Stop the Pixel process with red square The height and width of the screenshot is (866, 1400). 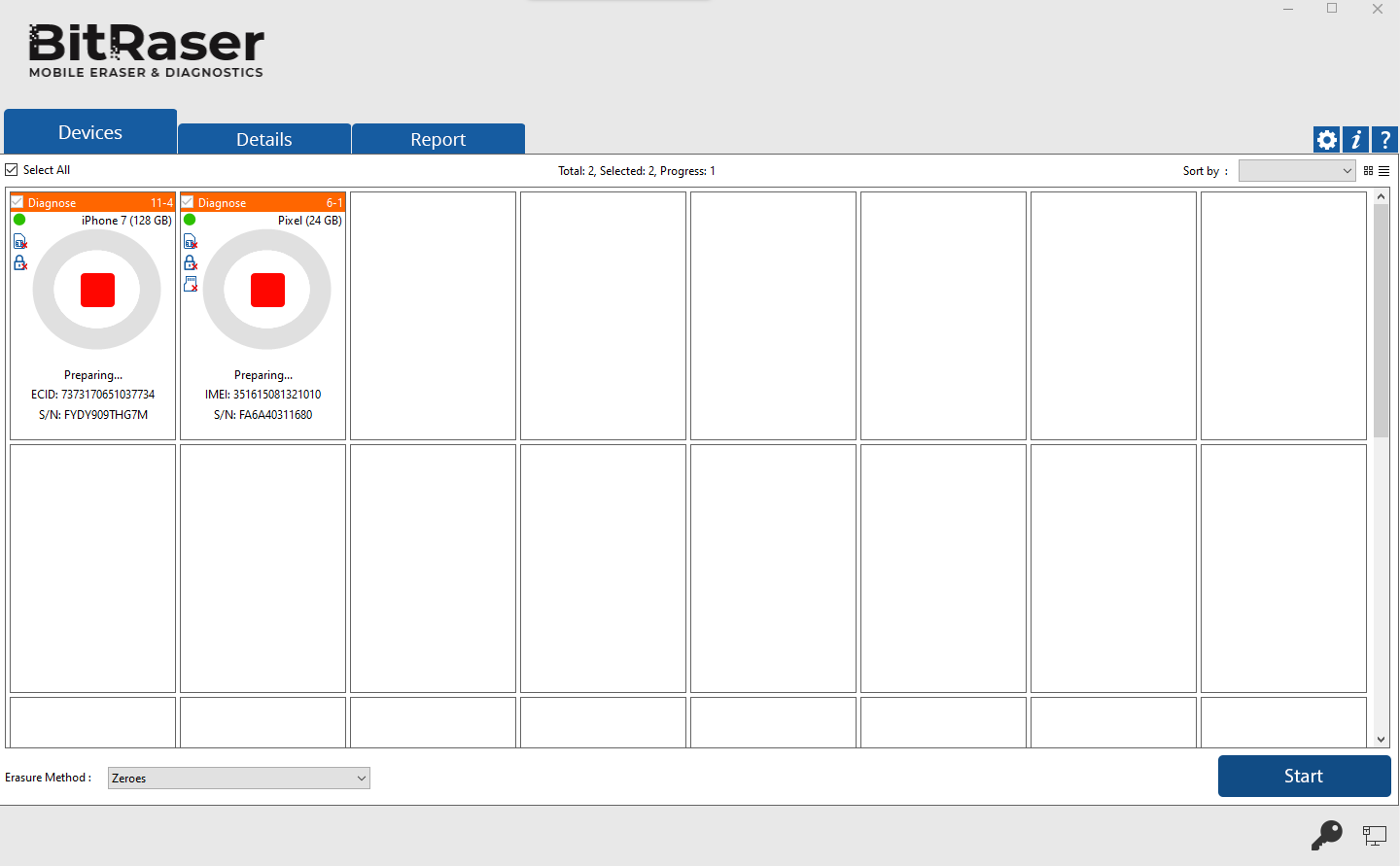pyautogui.click(x=267, y=290)
